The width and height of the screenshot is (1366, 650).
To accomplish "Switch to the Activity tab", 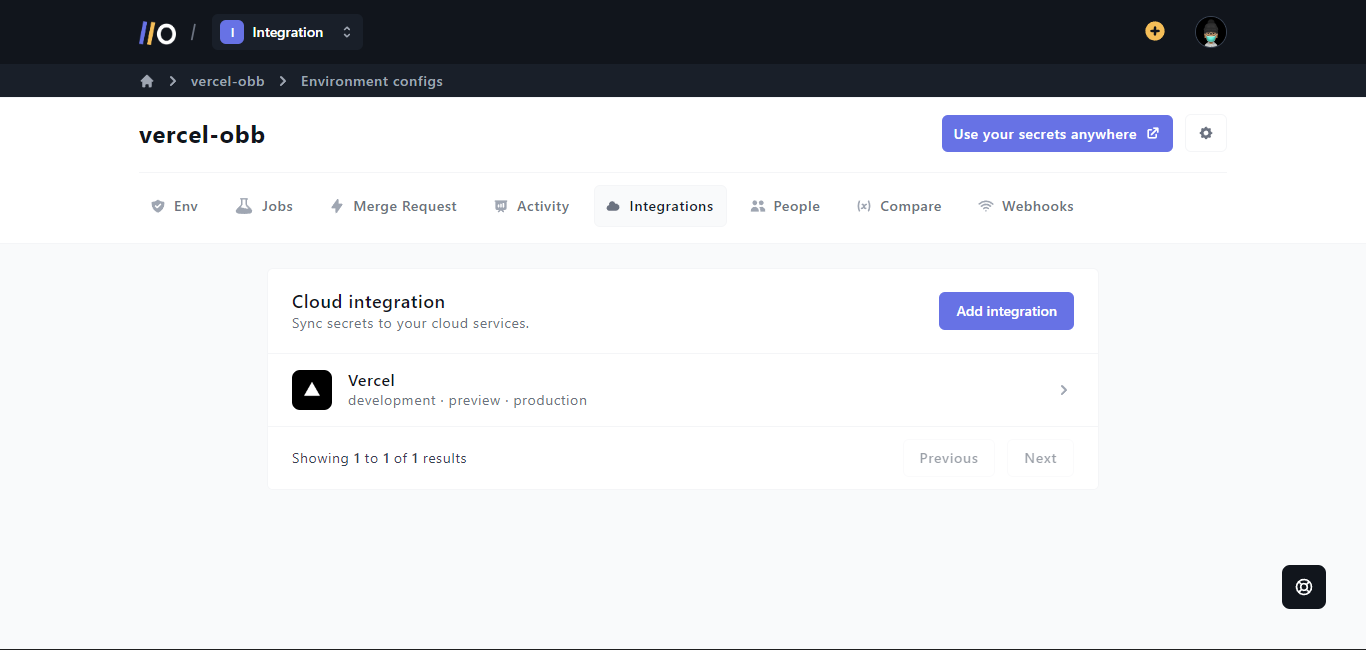I will click(x=532, y=206).
